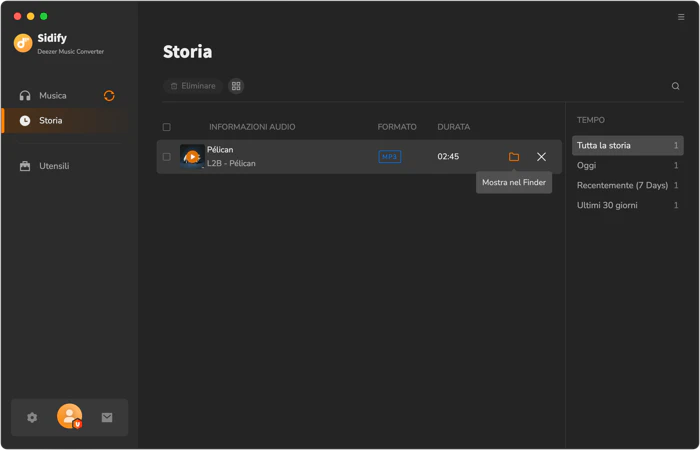Click the Eliminare button

(193, 86)
